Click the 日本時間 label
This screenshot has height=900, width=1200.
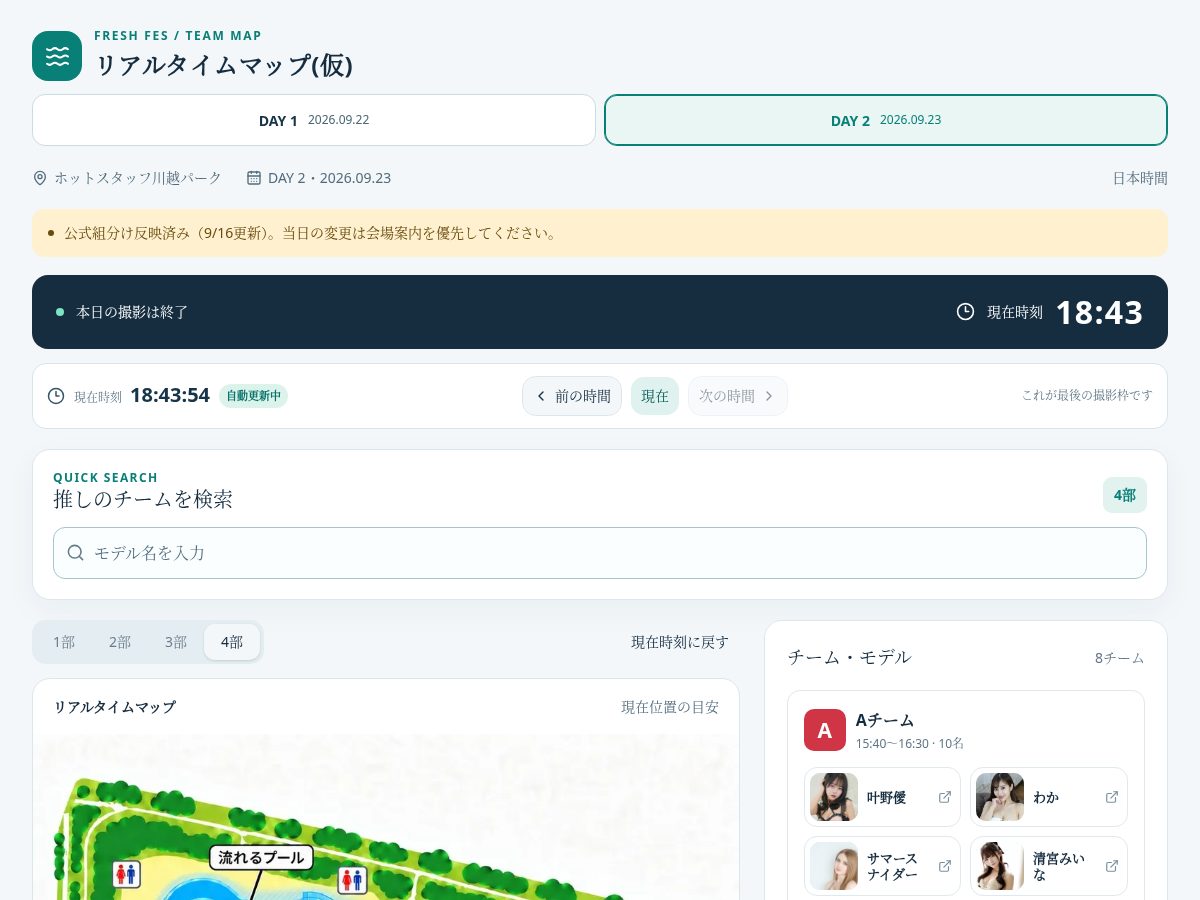pyautogui.click(x=1140, y=178)
